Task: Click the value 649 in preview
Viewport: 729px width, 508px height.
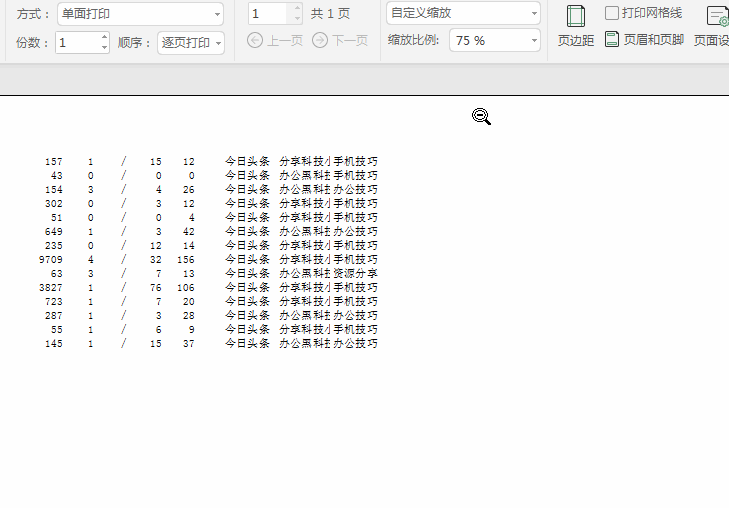Action: click(53, 231)
